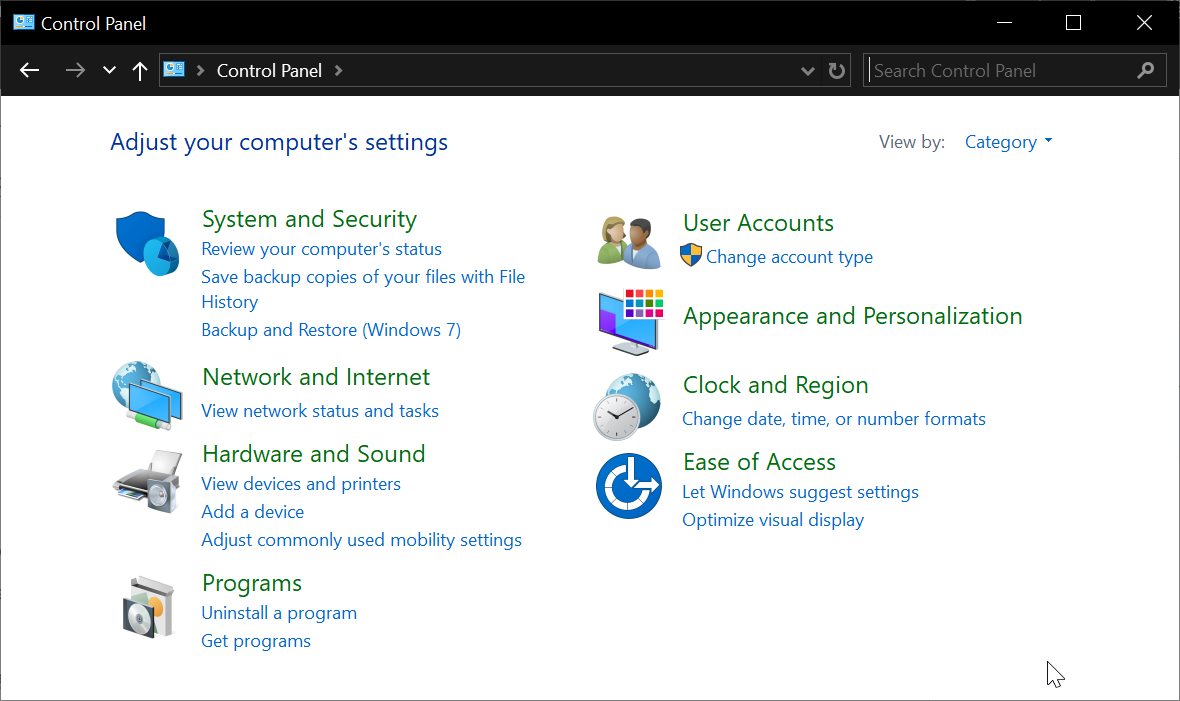Image resolution: width=1180 pixels, height=701 pixels.
Task: Open the User Accounts people icon
Action: click(x=630, y=242)
